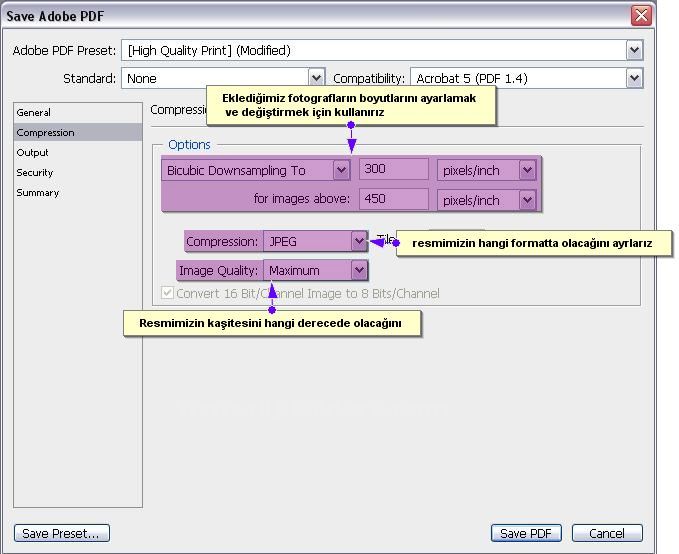Open the Adobe PDF Preset dropdown

click(x=382, y=51)
